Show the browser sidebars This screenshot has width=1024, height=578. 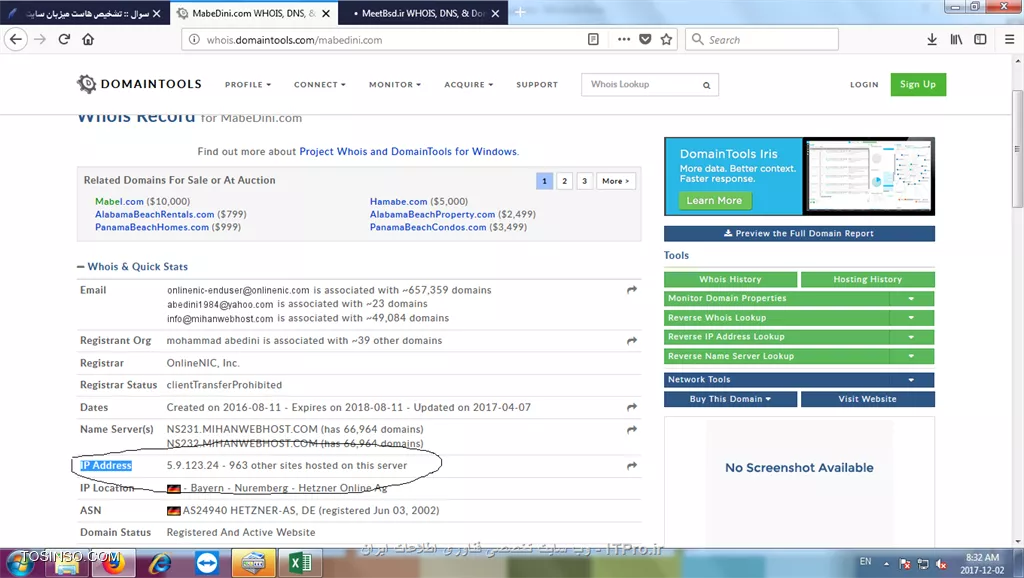pyautogui.click(x=980, y=39)
